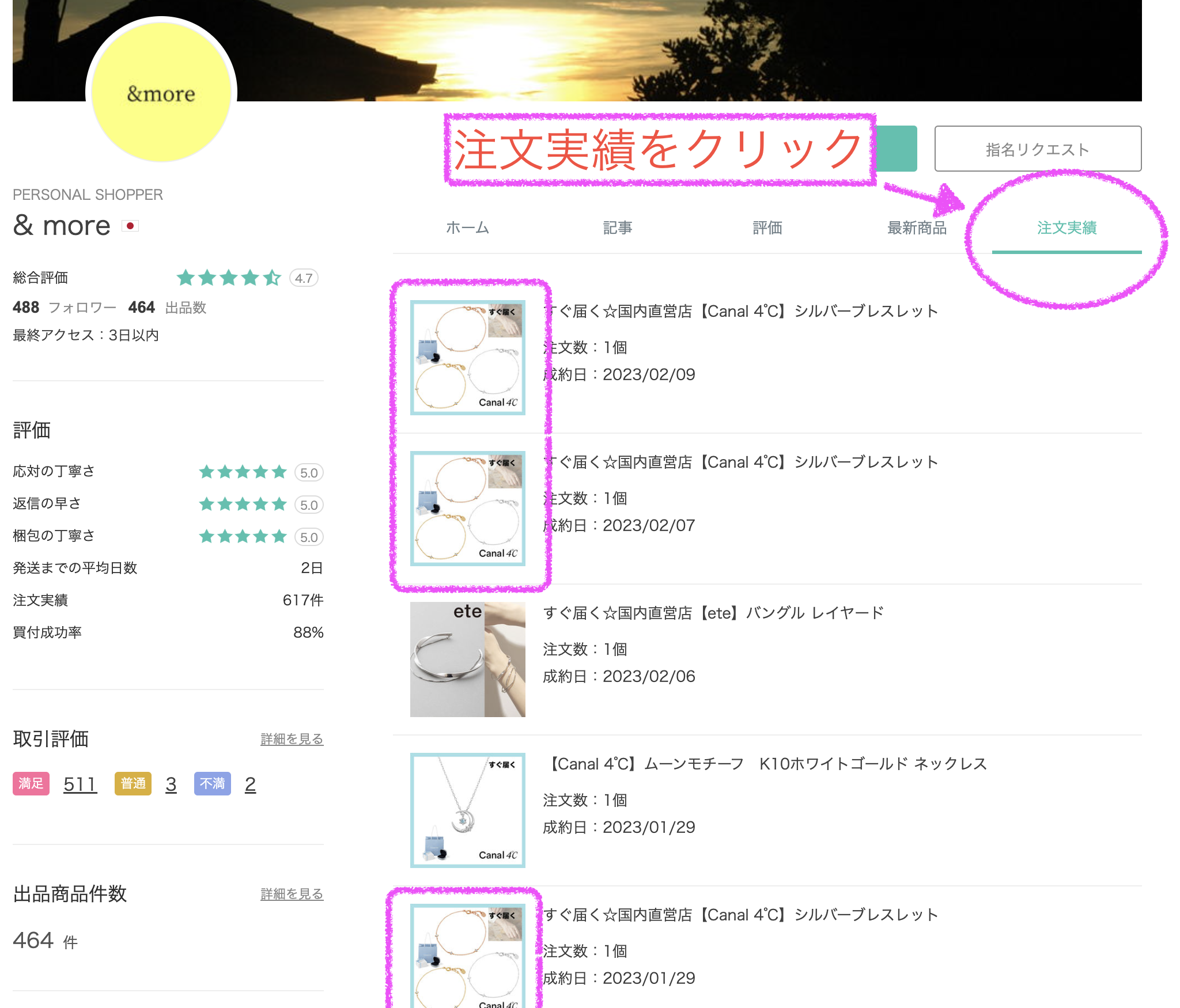Open 詳細を見る next to 取引評価
The height and width of the screenshot is (1008, 1180).
(x=292, y=739)
